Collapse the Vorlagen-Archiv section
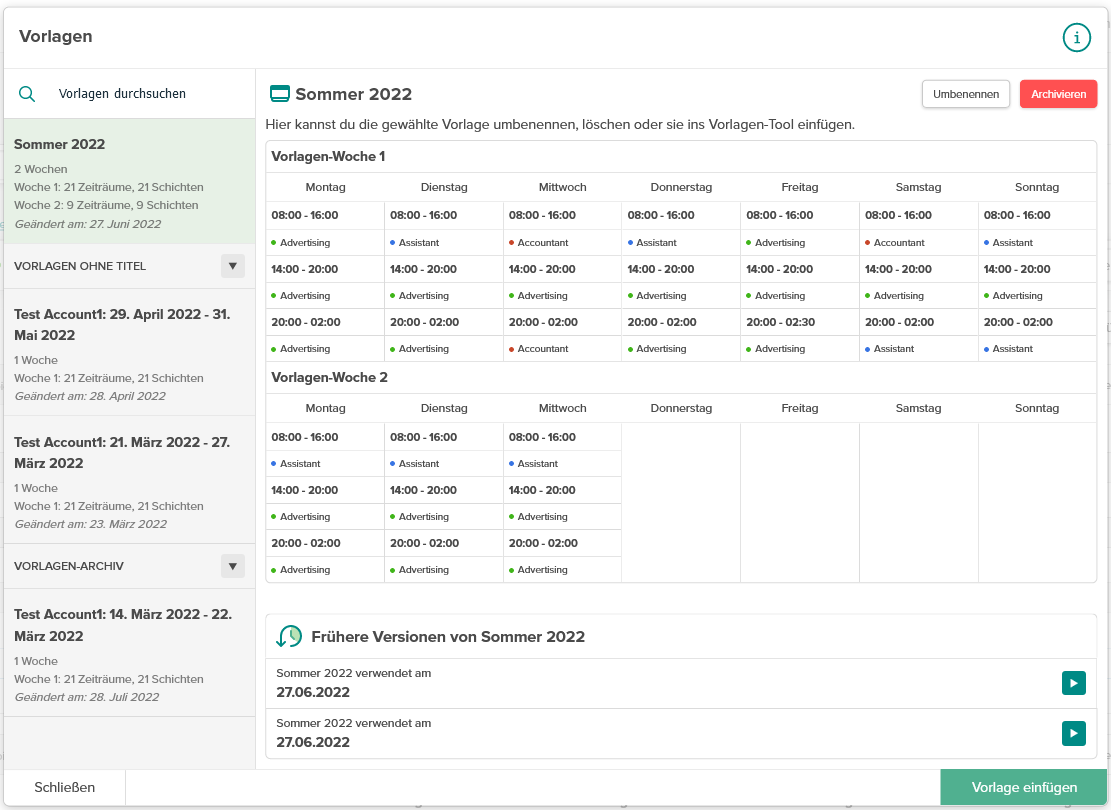1111x810 pixels. click(x=232, y=566)
